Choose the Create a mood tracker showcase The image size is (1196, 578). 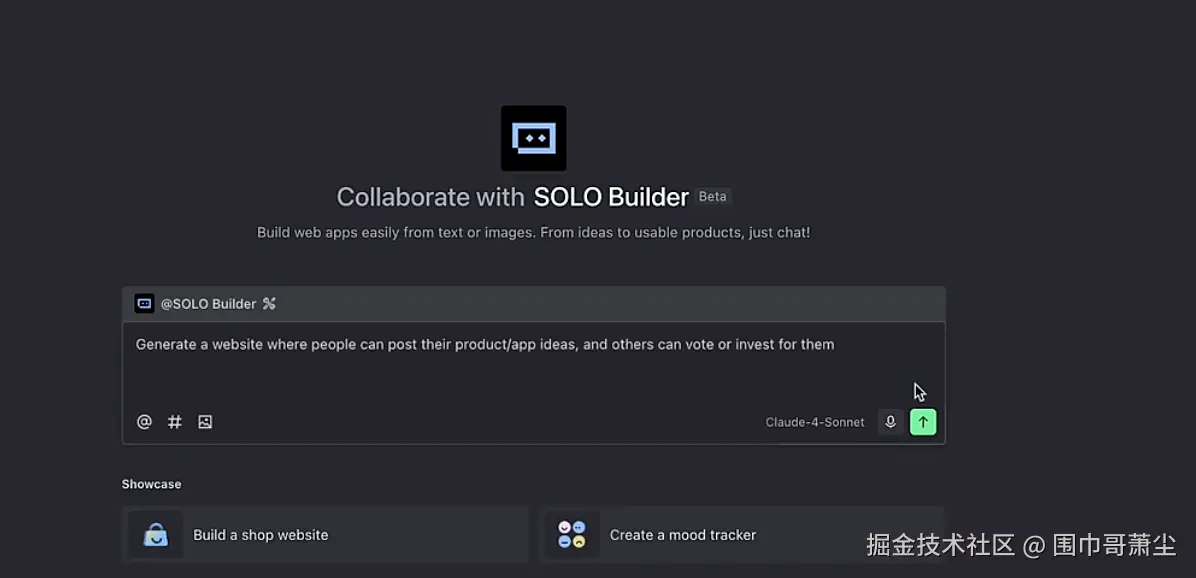pos(741,535)
